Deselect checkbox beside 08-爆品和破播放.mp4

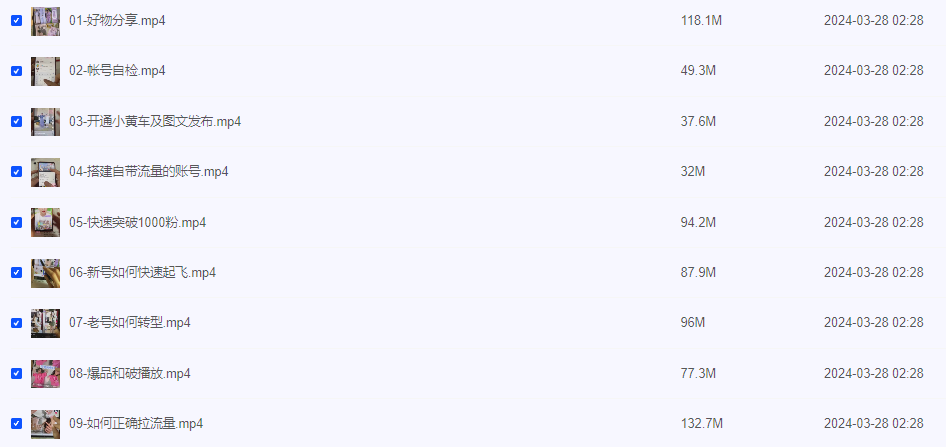[x=16, y=373]
